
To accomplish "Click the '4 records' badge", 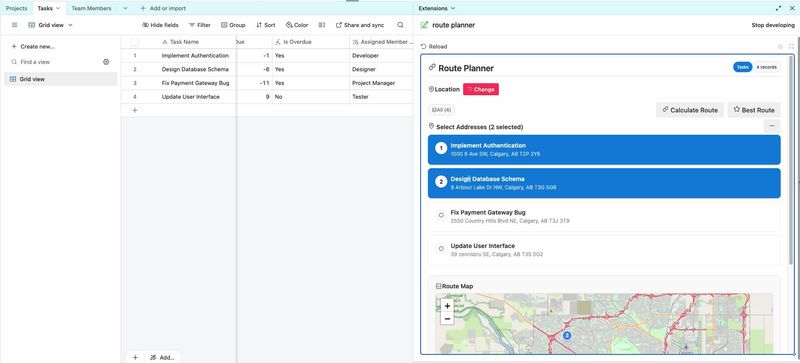I will point(766,67).
